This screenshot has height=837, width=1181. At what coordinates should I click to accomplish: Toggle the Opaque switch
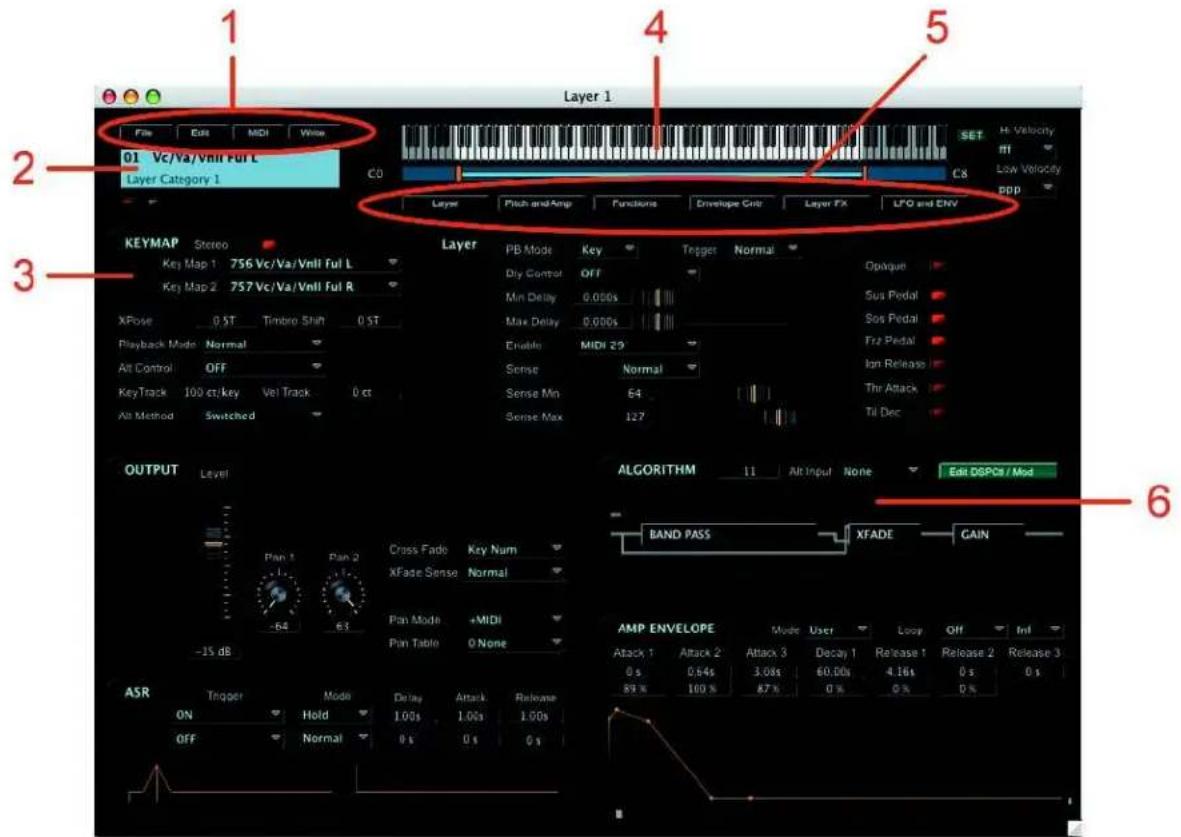pos(937,266)
